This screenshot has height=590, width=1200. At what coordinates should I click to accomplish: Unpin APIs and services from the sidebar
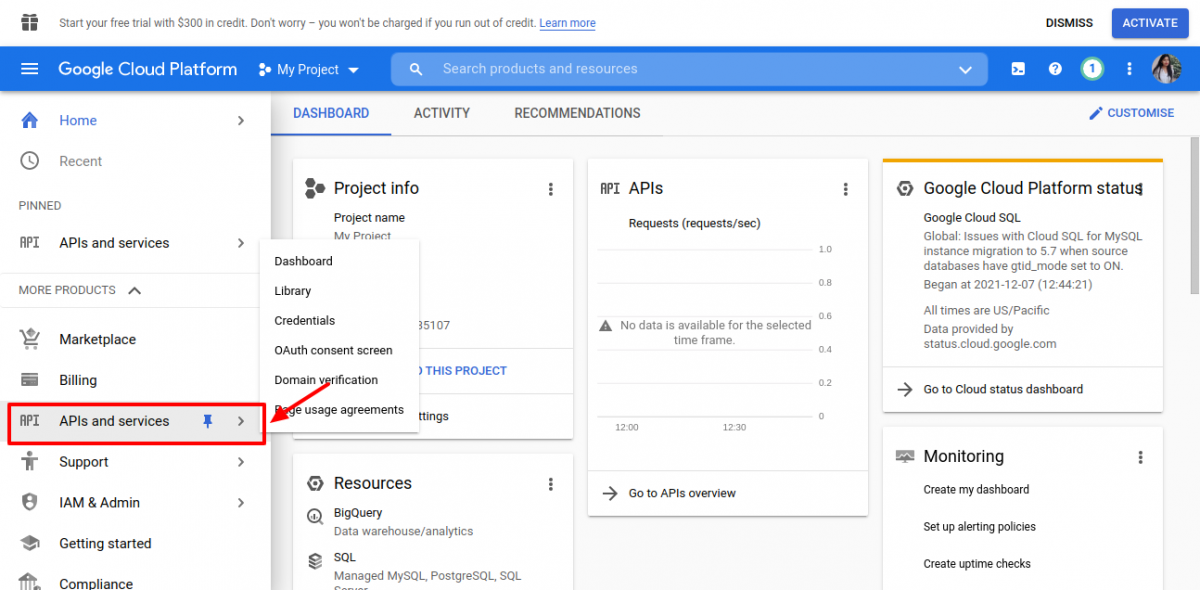click(207, 421)
